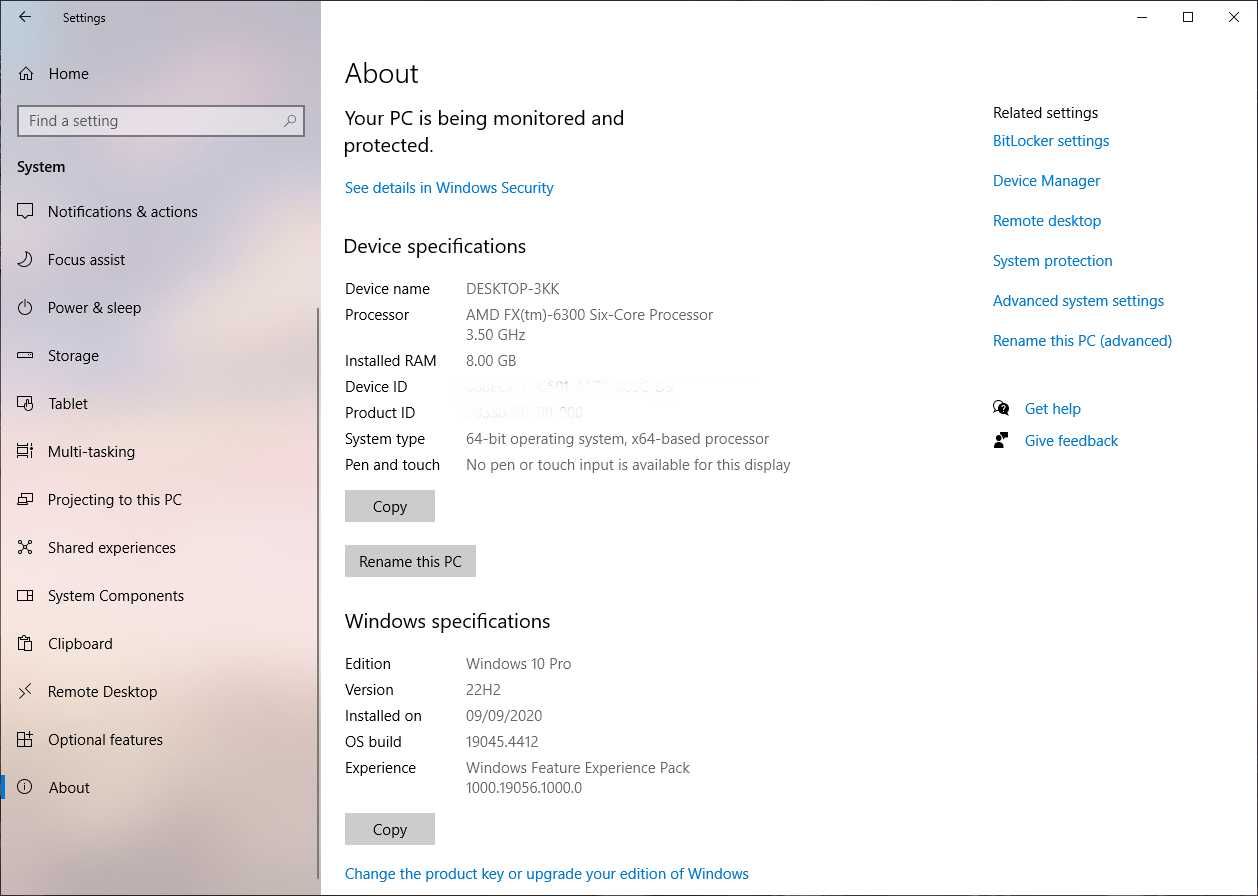Click the Tablet icon in sidebar
This screenshot has height=896, width=1258.
pyautogui.click(x=26, y=403)
